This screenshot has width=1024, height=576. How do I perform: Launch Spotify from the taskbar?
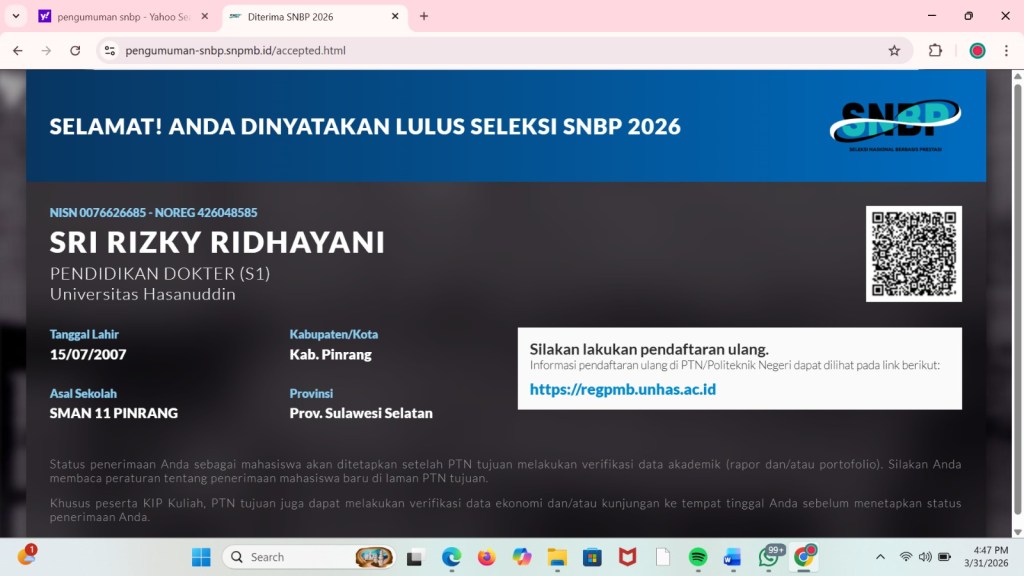(x=697, y=557)
